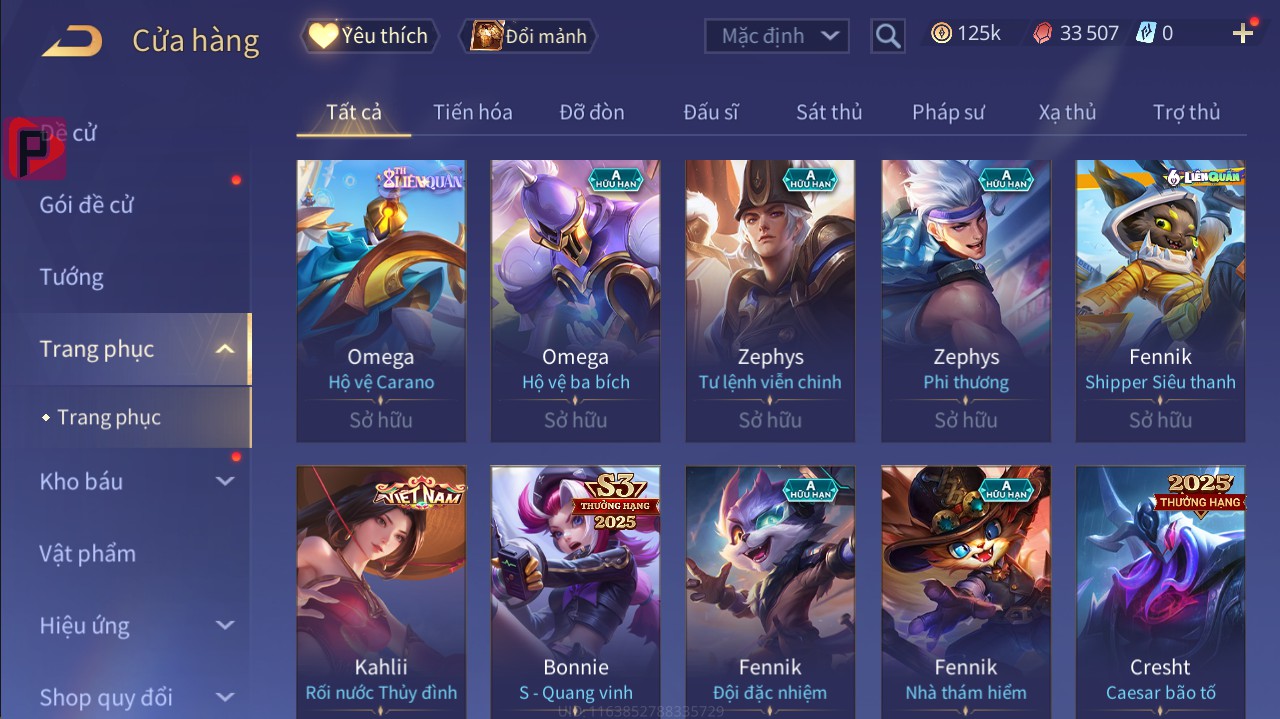
Task: Switch to the Pháp sư tab
Action: (948, 112)
